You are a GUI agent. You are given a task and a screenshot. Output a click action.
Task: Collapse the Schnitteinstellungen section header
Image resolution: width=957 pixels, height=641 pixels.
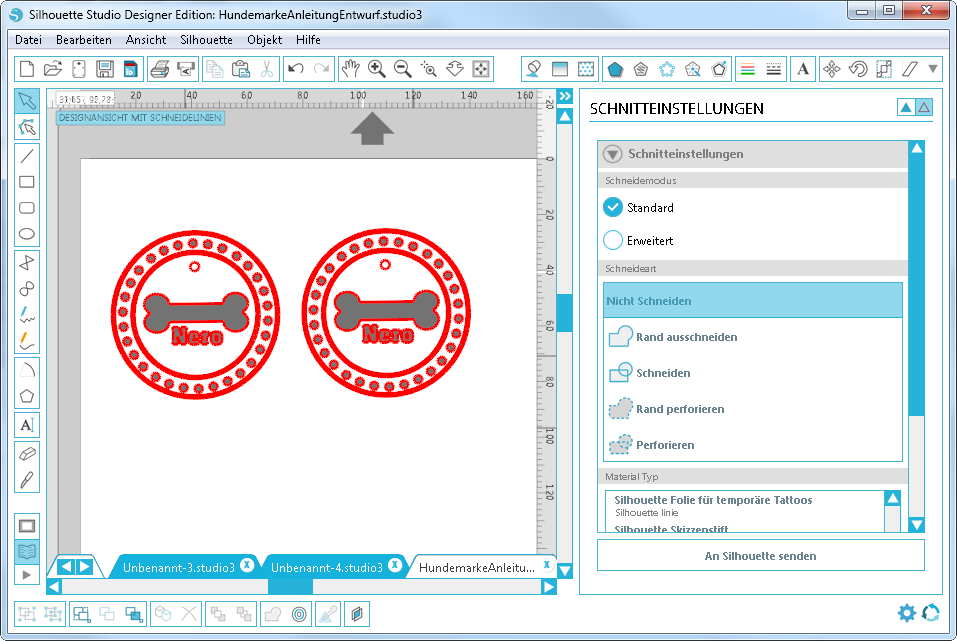(613, 154)
